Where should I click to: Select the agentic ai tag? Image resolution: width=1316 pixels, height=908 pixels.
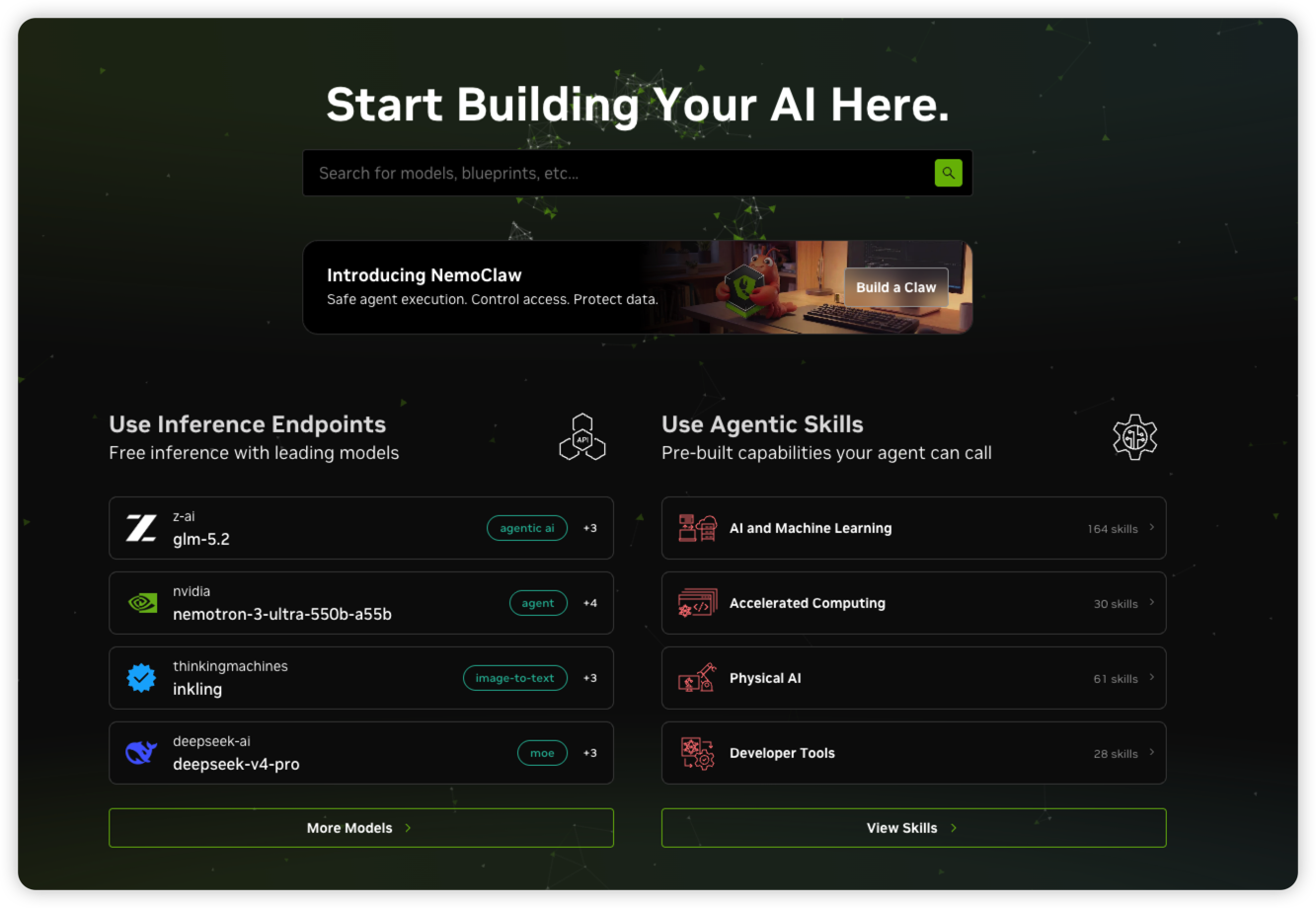click(x=527, y=528)
